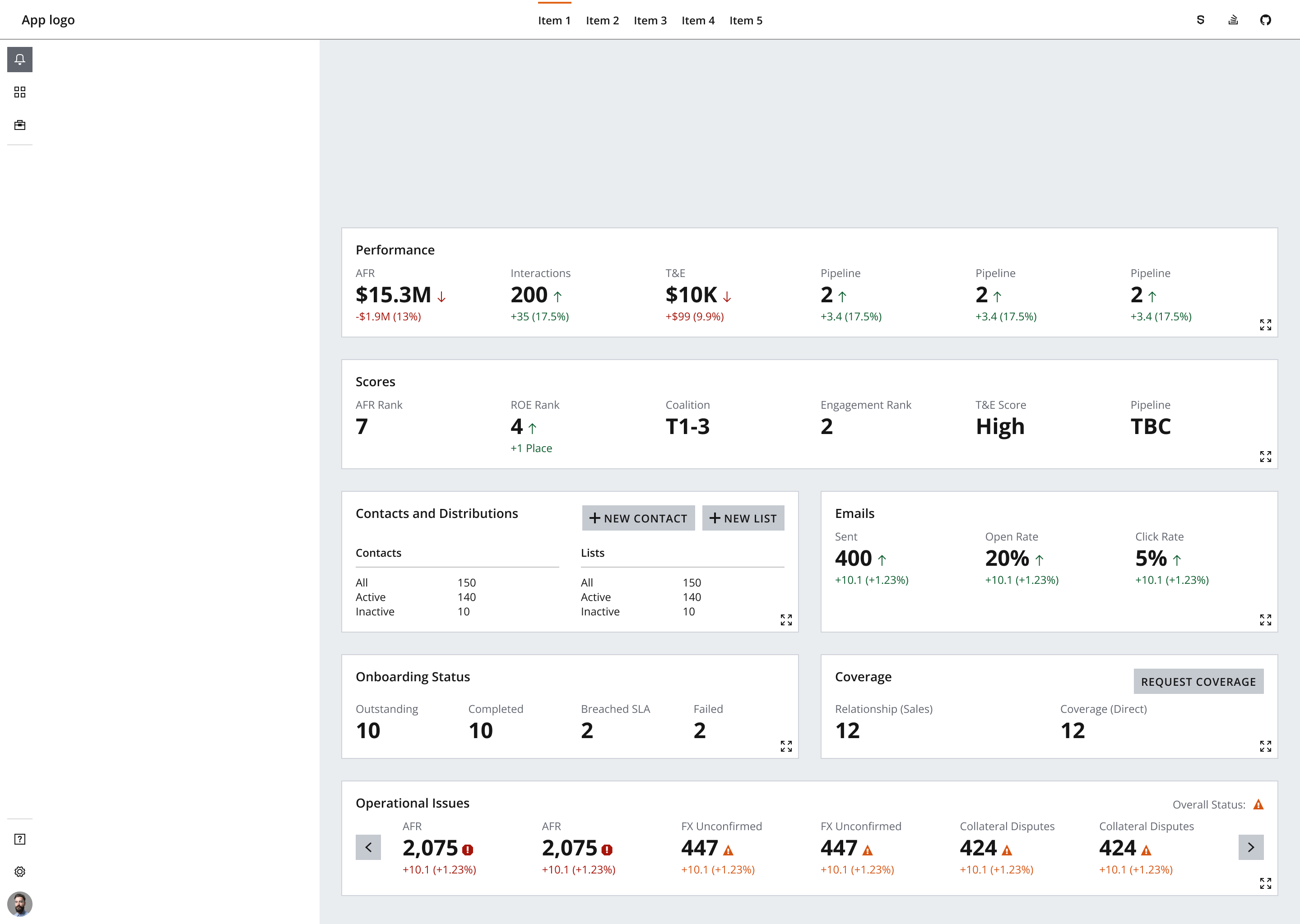1300x924 pixels.
Task: Open the user profile avatar
Action: pyautogui.click(x=19, y=904)
